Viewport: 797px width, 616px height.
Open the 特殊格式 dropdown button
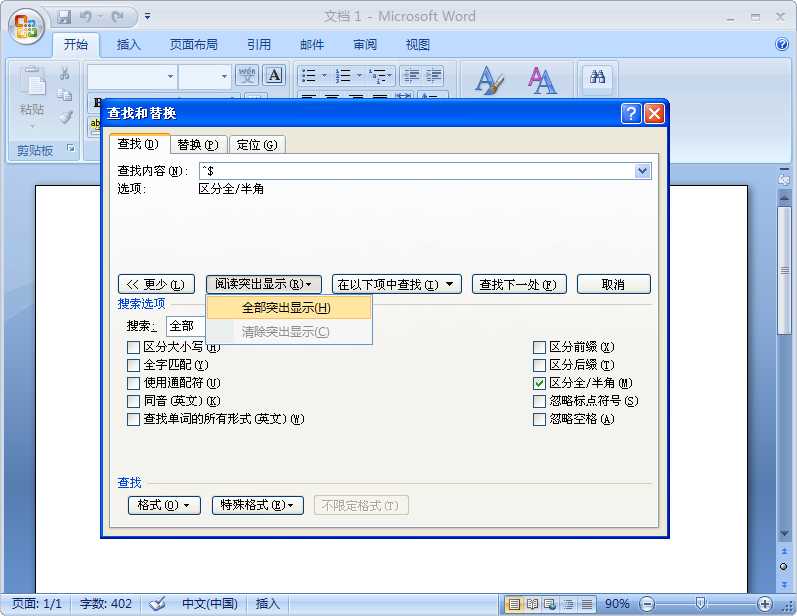(x=258, y=505)
